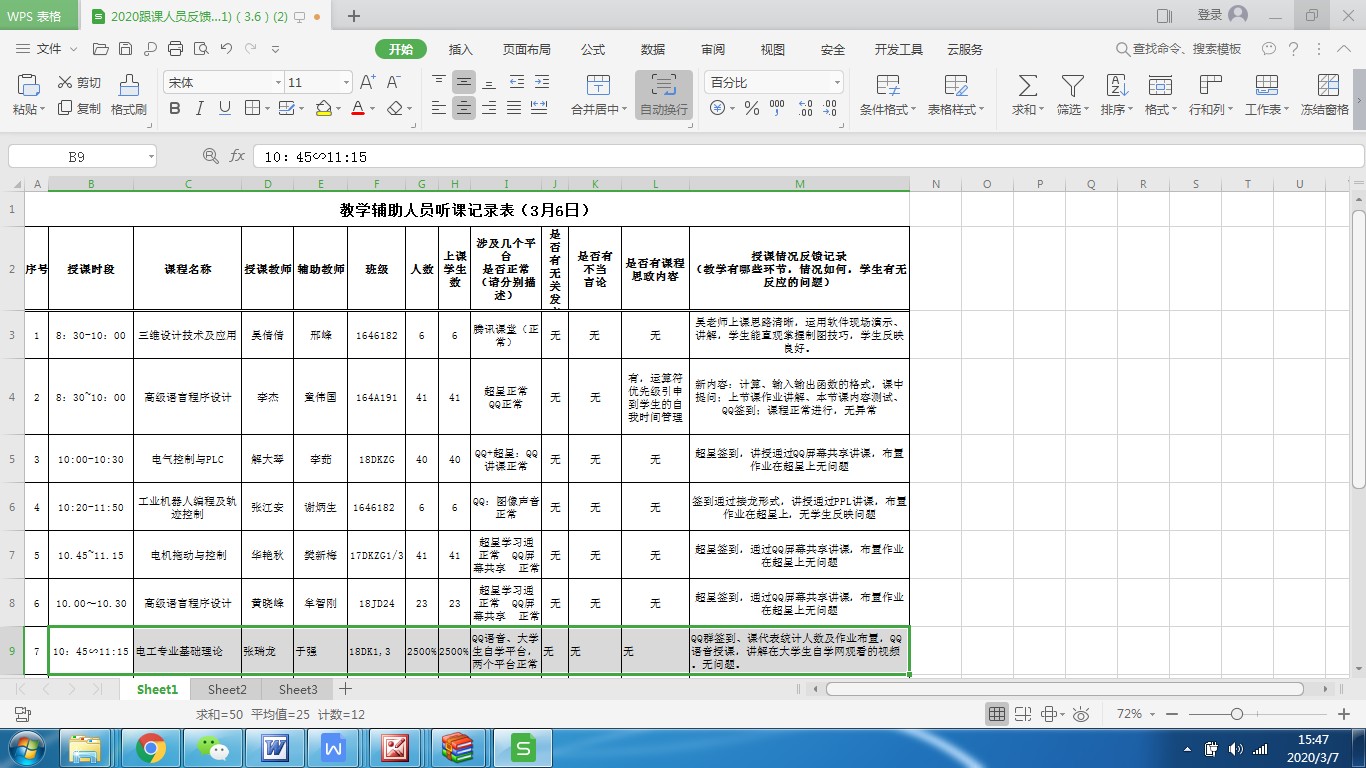Toggle vertical middle alignment
This screenshot has height=768, width=1366.
[464, 82]
